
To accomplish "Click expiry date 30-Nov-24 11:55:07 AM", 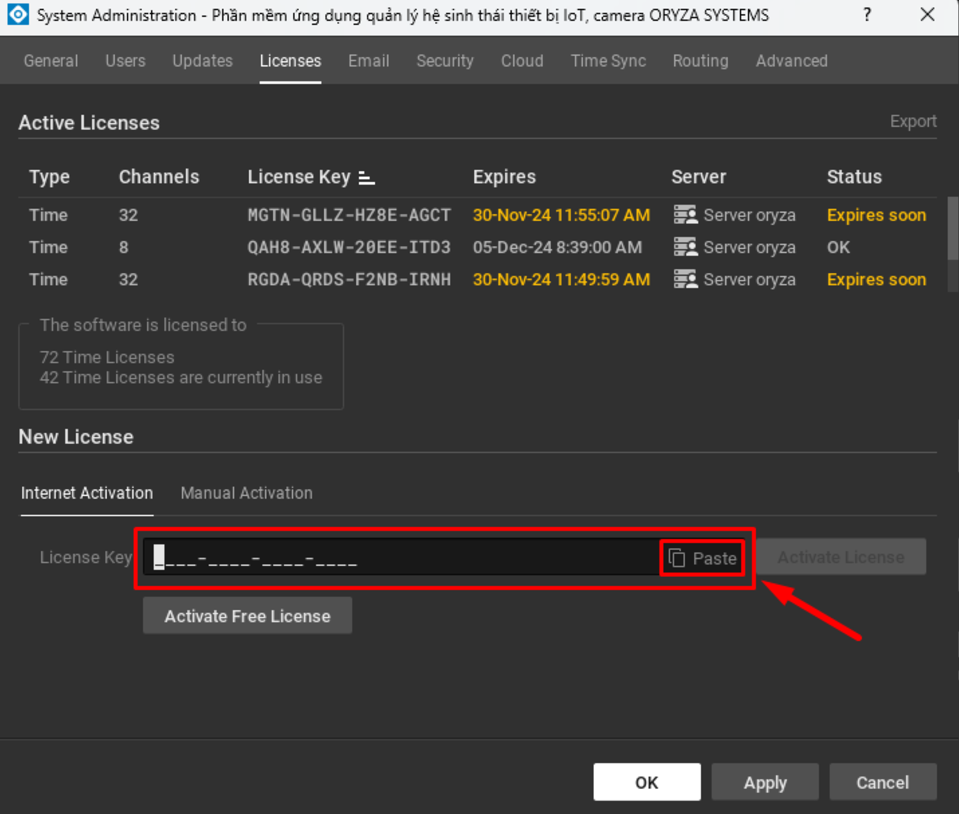I will point(561,215).
